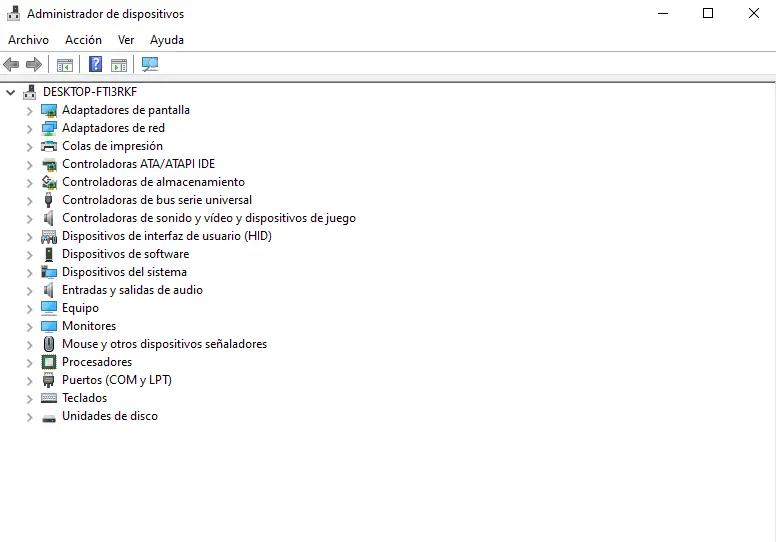Image resolution: width=776 pixels, height=542 pixels.
Task: Open the Archivo menu
Action: pyautogui.click(x=28, y=40)
